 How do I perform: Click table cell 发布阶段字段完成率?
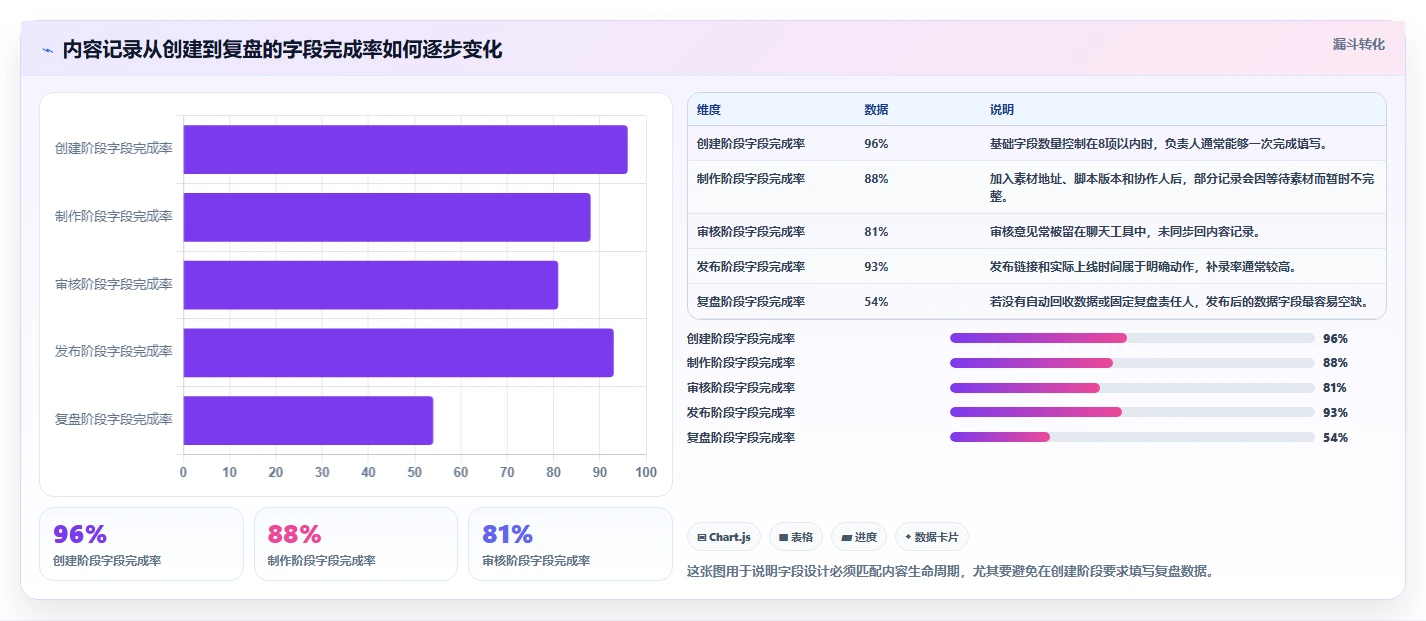[x=751, y=266]
